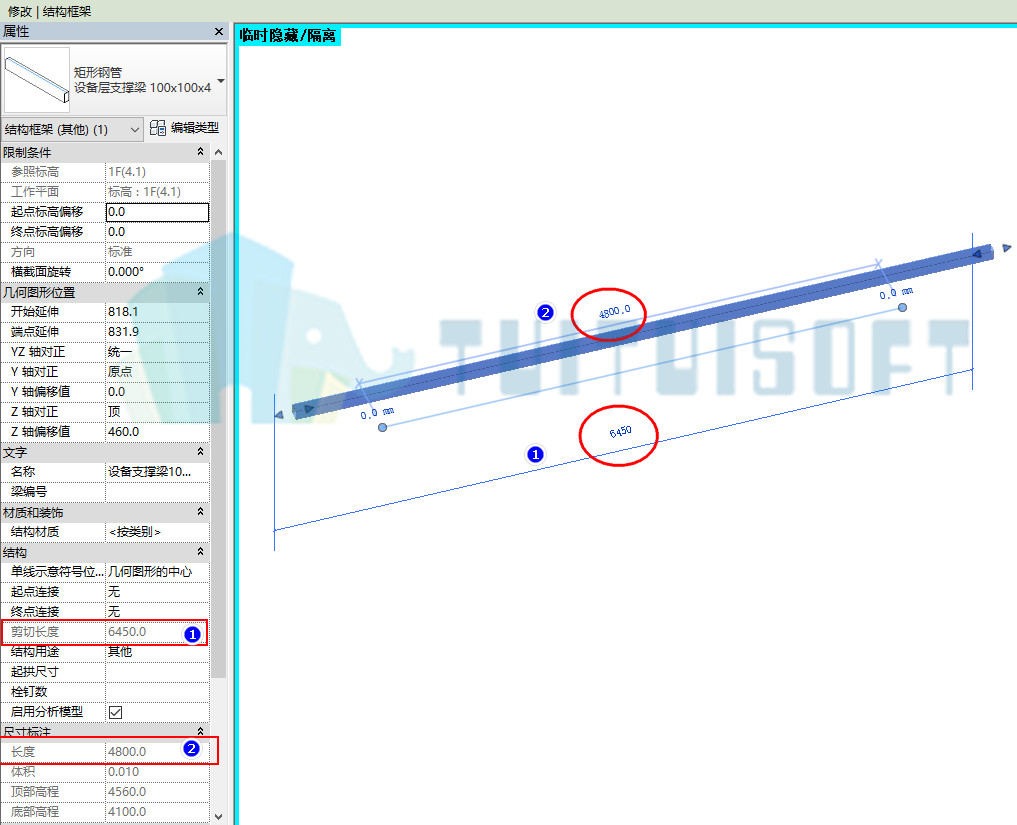Click the scroll-up arrow of properties list
This screenshot has width=1017, height=825.
[219, 152]
